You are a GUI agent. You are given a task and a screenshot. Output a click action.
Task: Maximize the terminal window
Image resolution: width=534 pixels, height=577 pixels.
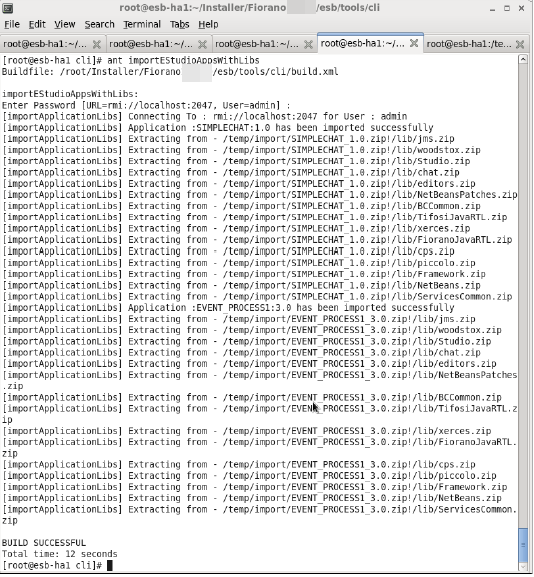click(507, 8)
